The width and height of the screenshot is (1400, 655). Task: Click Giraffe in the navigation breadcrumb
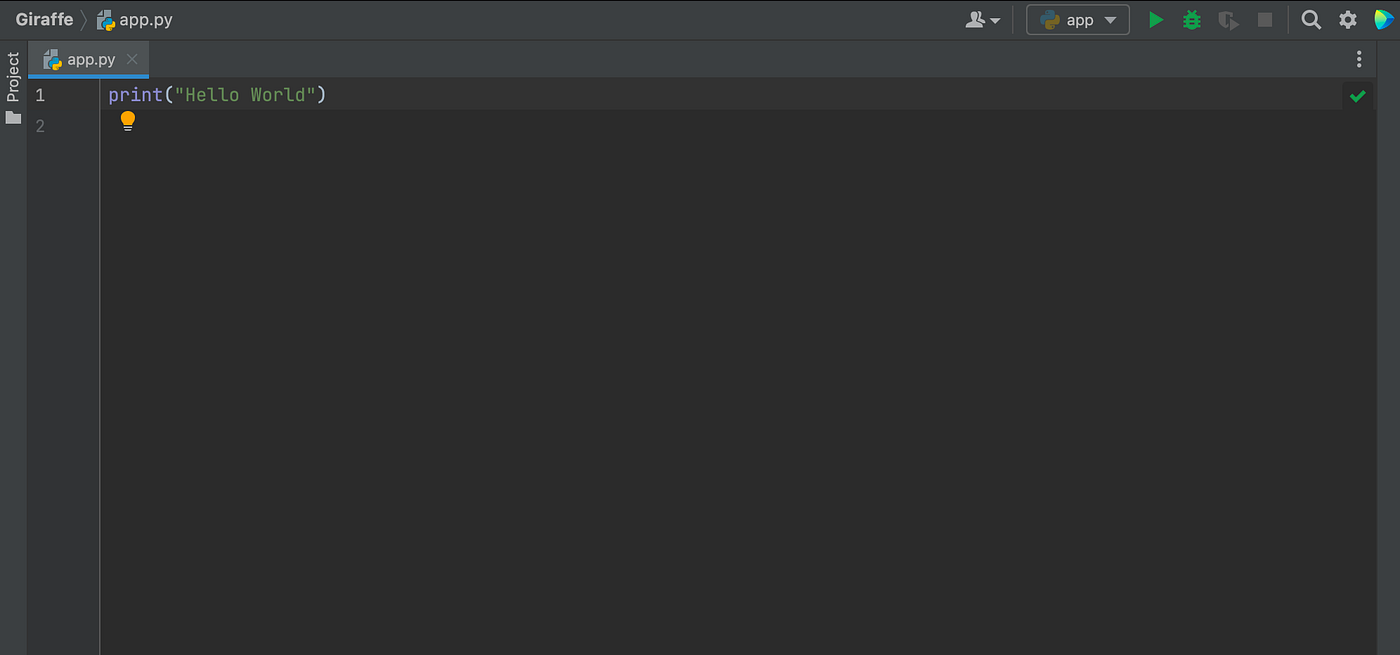pos(44,19)
